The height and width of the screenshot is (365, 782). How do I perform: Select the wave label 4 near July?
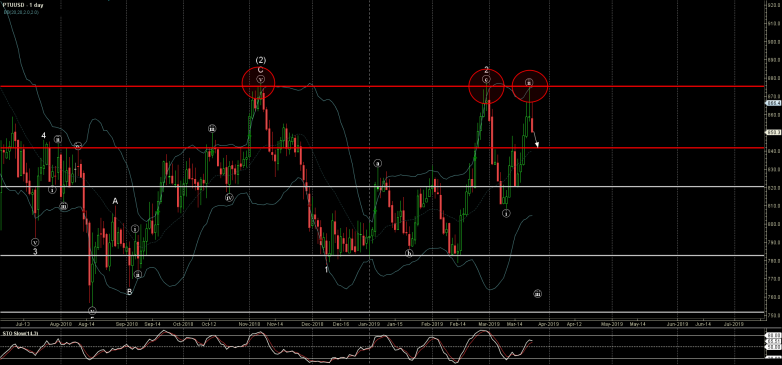coord(44,136)
